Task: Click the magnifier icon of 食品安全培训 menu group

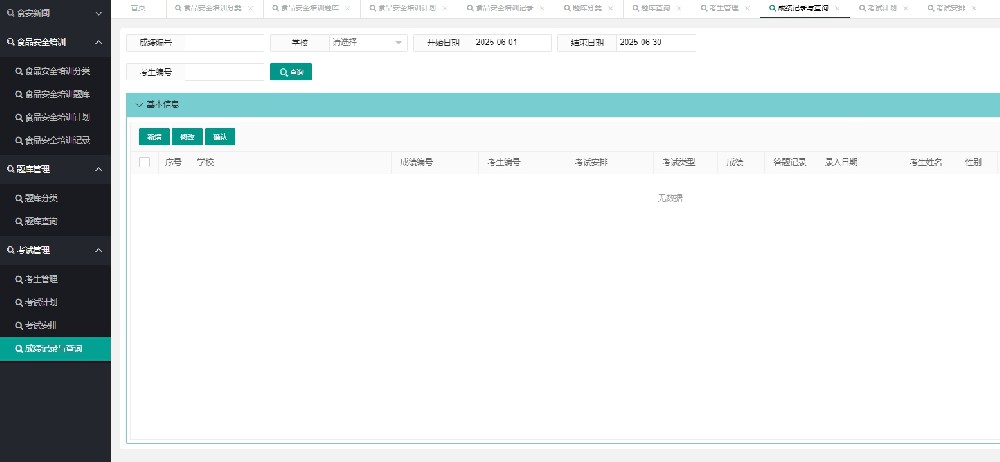Action: coord(9,43)
